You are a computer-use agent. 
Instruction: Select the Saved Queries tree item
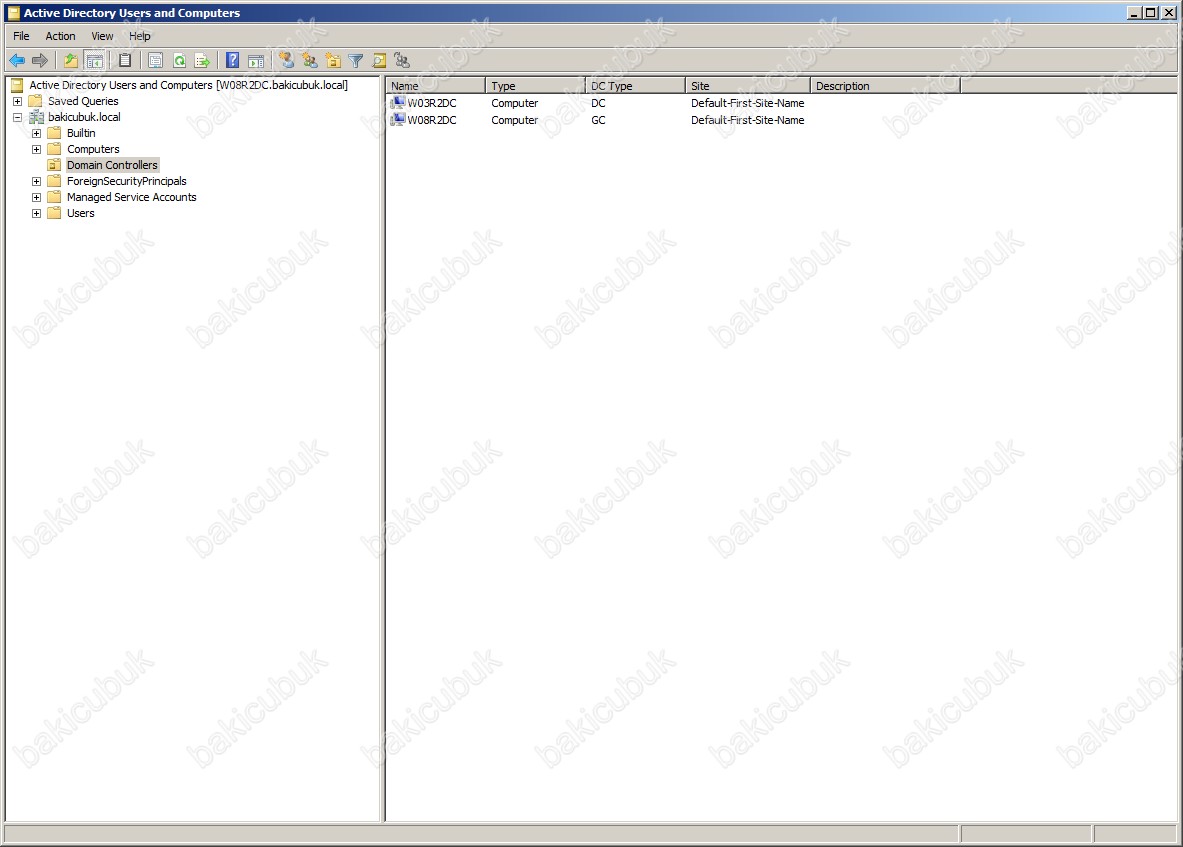83,101
